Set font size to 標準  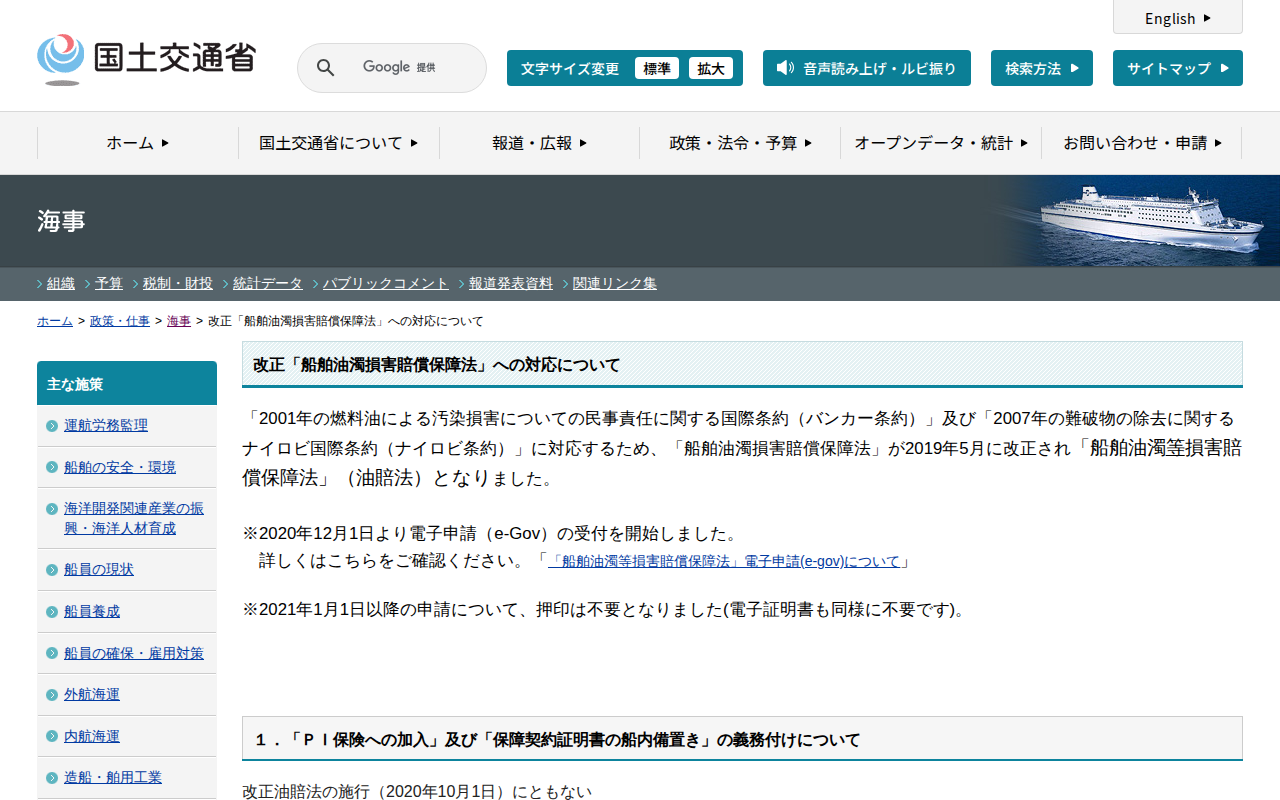pos(657,68)
